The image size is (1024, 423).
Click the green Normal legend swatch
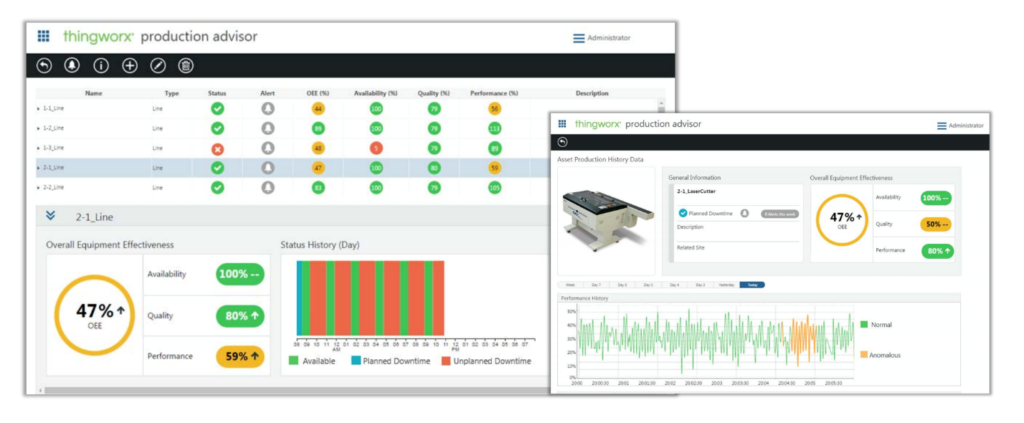click(864, 324)
